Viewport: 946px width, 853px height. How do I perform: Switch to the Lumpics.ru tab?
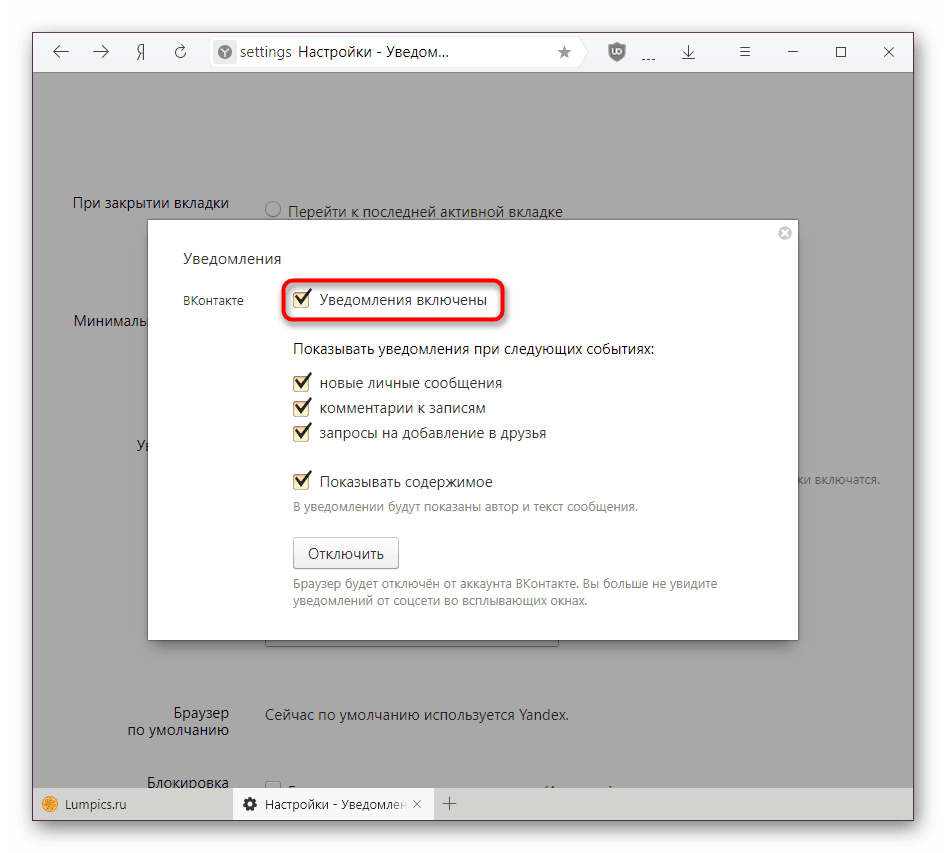click(133, 804)
